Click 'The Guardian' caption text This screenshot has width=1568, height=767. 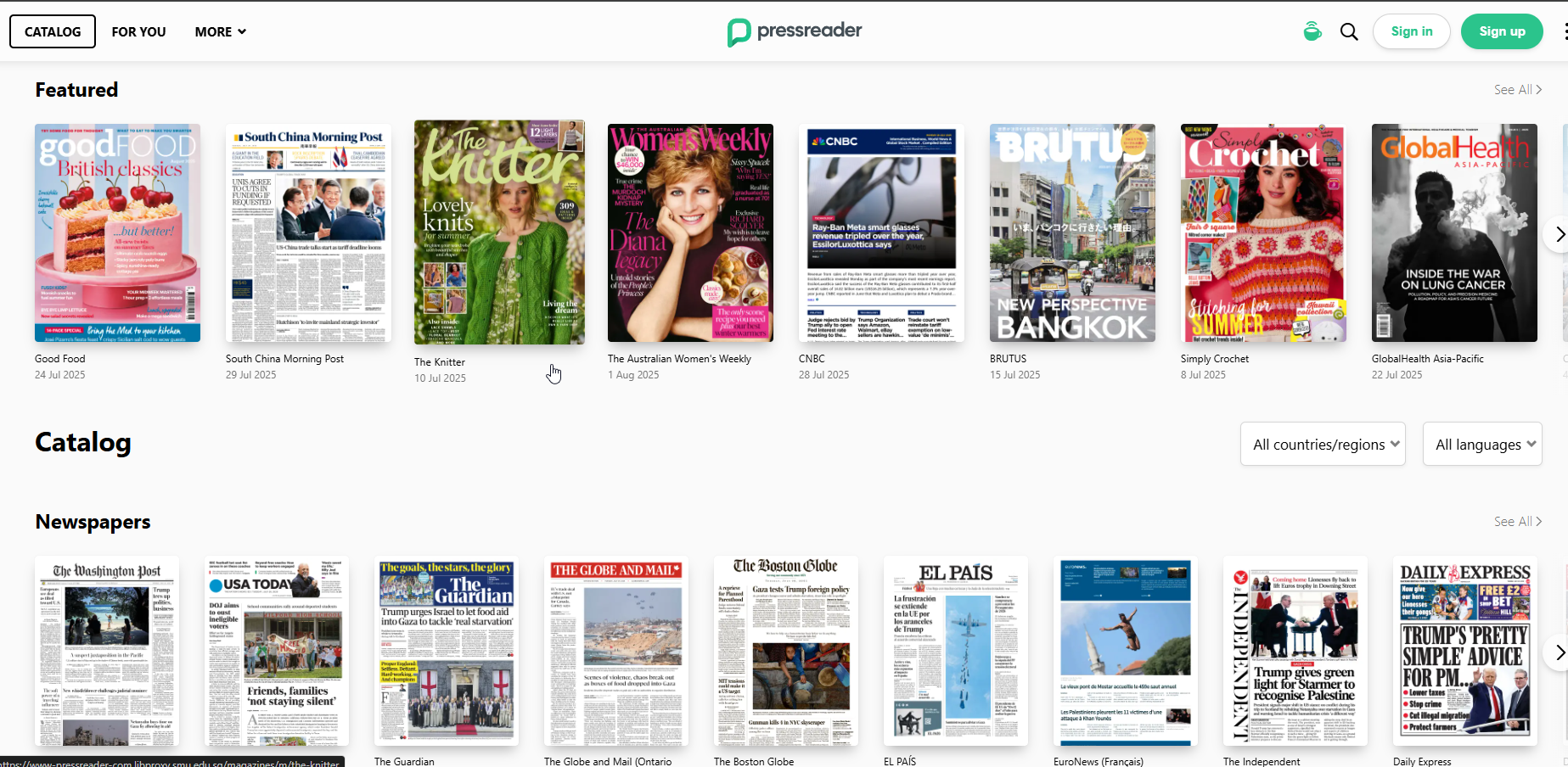point(404,761)
